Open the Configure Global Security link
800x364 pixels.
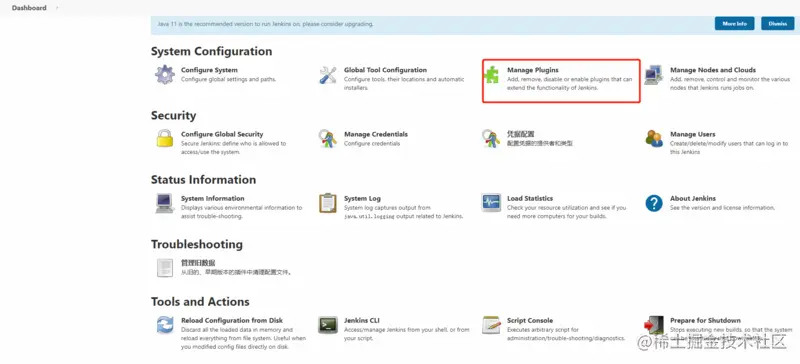[x=222, y=134]
